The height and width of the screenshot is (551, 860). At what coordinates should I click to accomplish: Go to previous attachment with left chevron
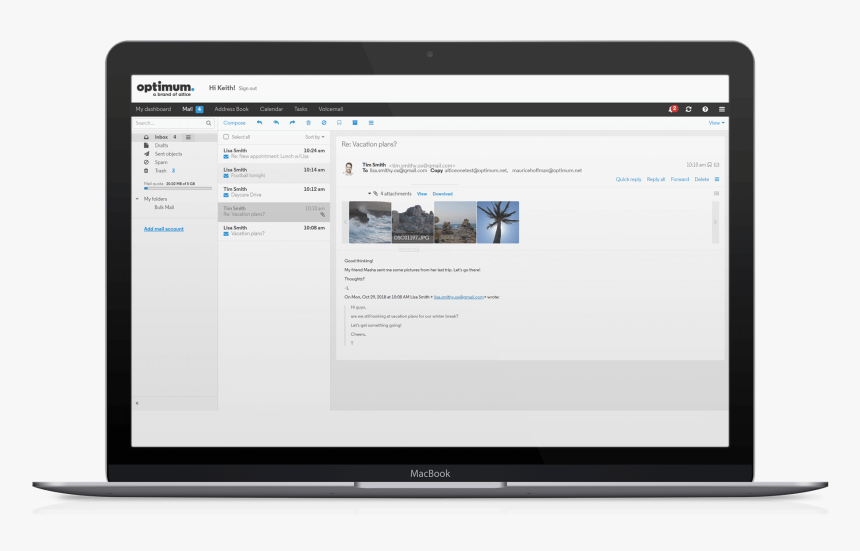345,222
